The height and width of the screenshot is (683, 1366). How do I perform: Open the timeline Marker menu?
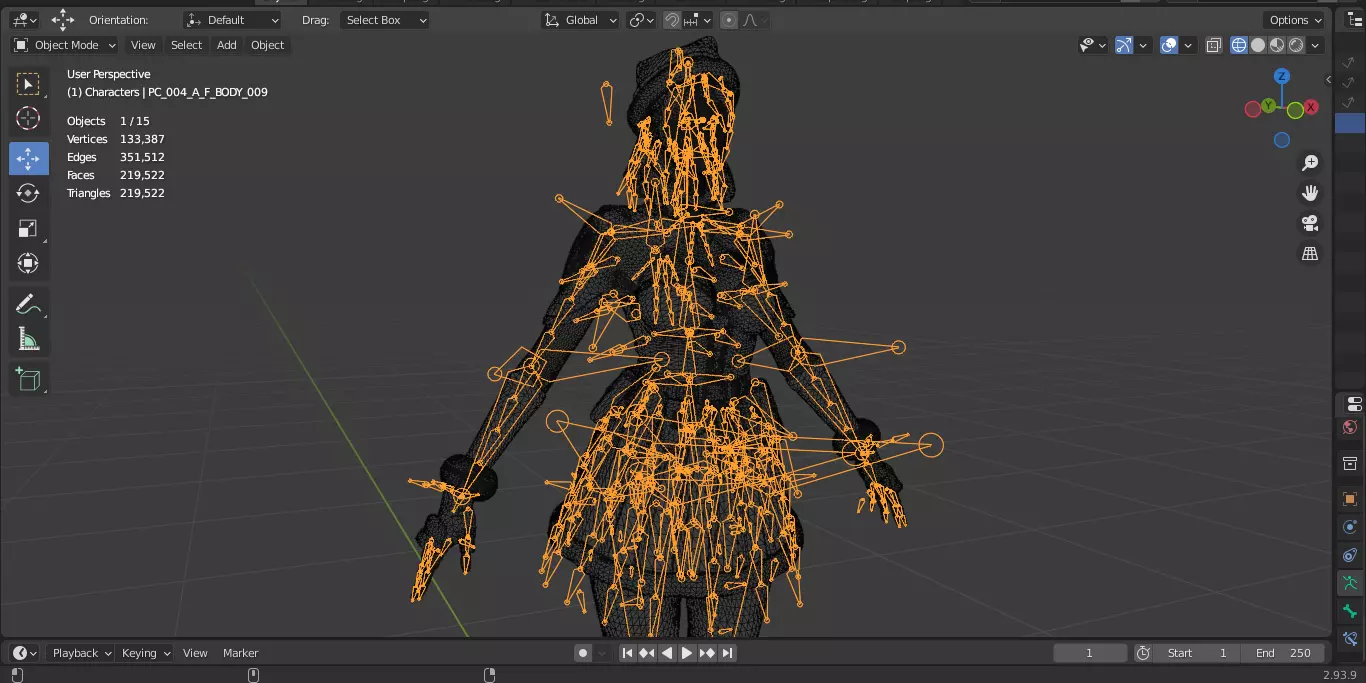coord(240,653)
